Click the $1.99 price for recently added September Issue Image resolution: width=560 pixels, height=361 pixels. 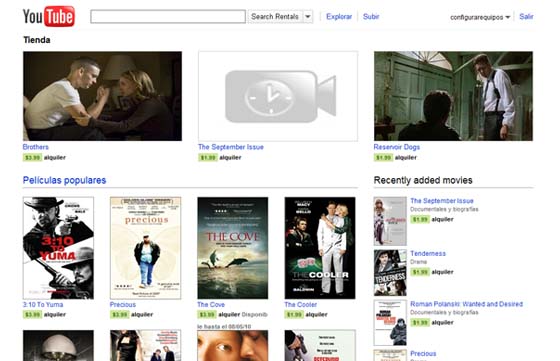(x=420, y=219)
